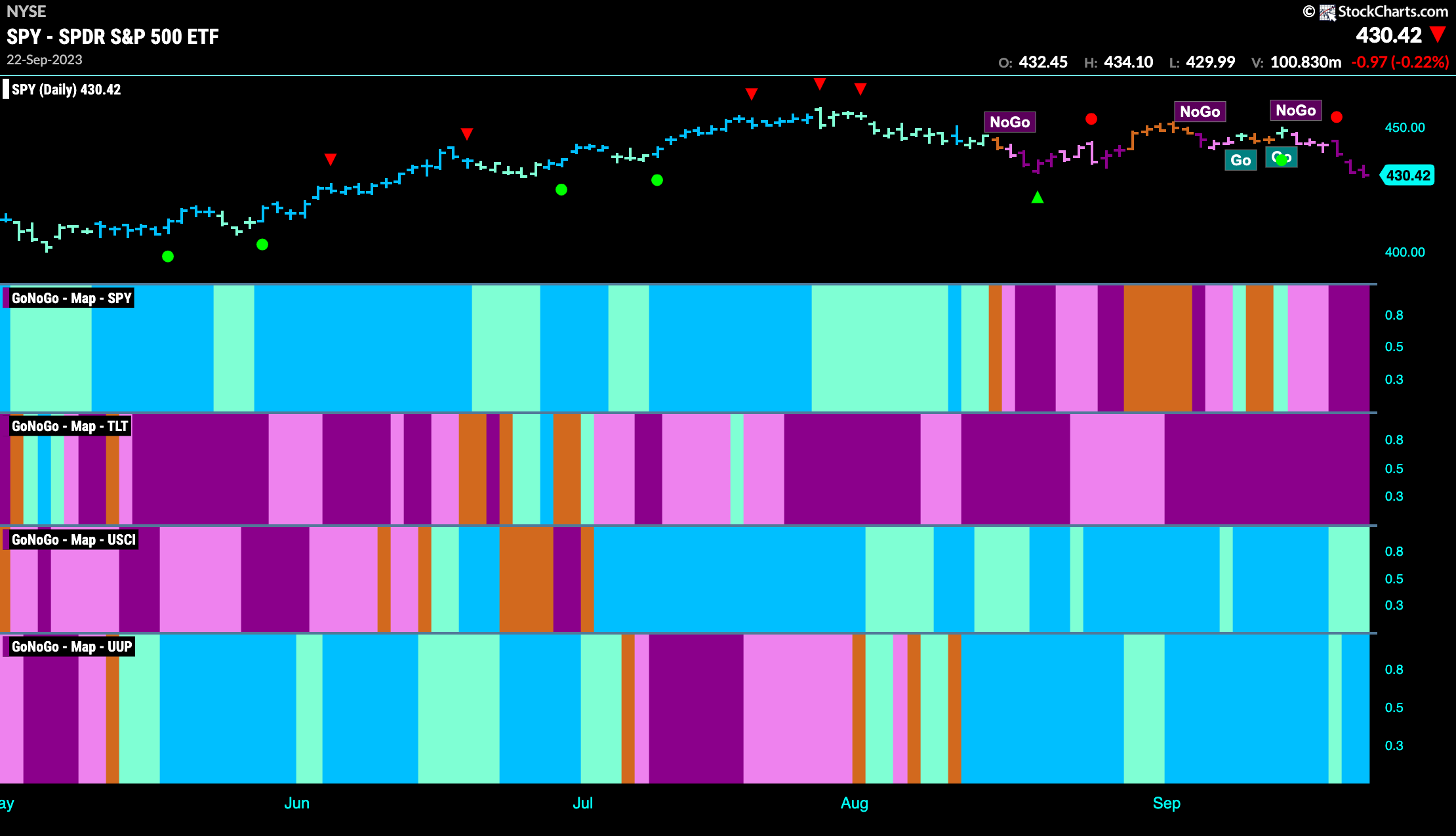Click the change value -0.97 (-0.22%)
The height and width of the screenshot is (836, 1456).
point(1400,62)
